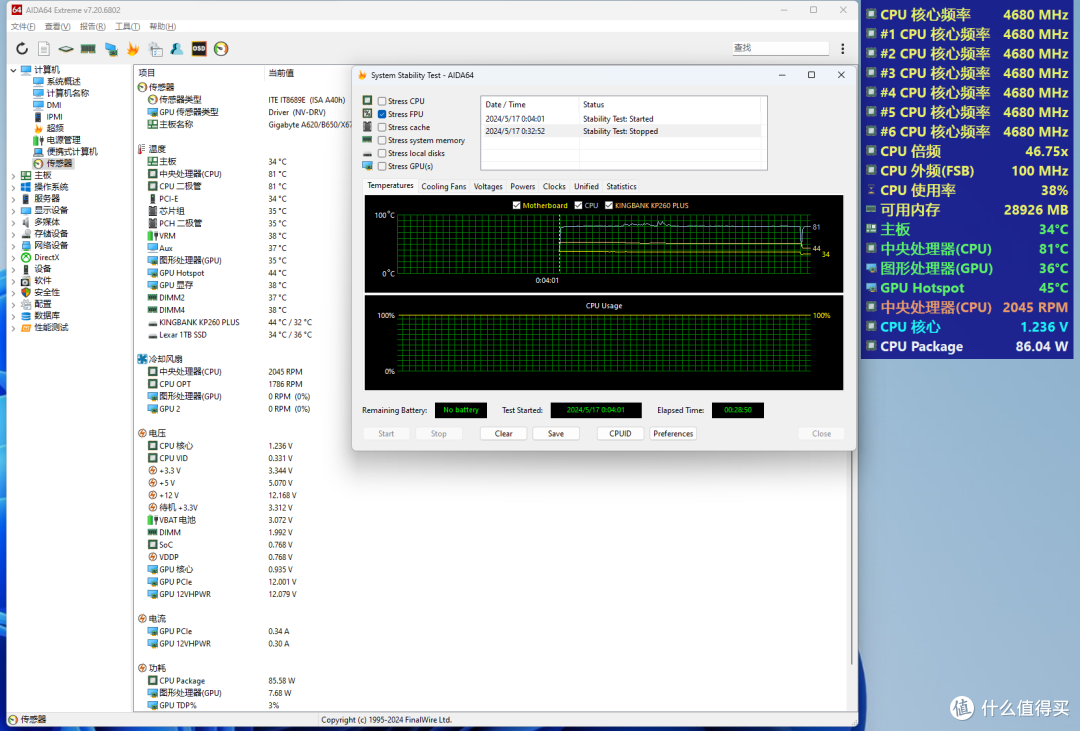Enable the Stress cache checkbox

[382, 127]
